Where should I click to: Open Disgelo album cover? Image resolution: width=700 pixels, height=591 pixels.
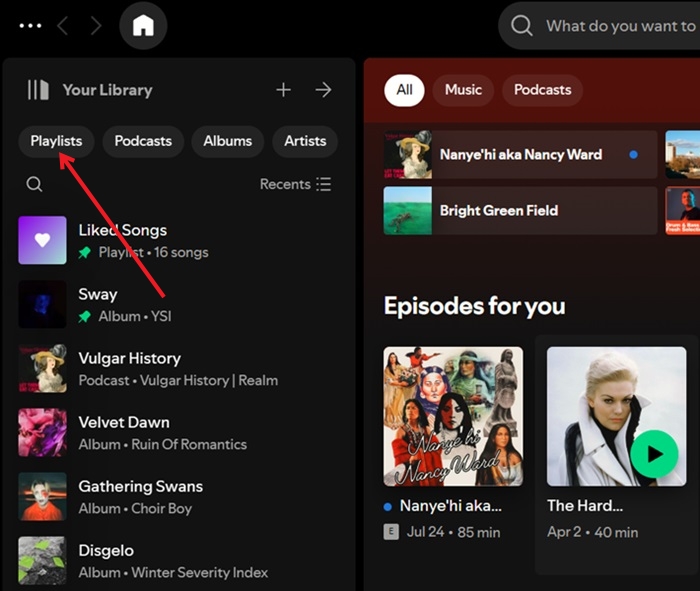(x=42, y=561)
